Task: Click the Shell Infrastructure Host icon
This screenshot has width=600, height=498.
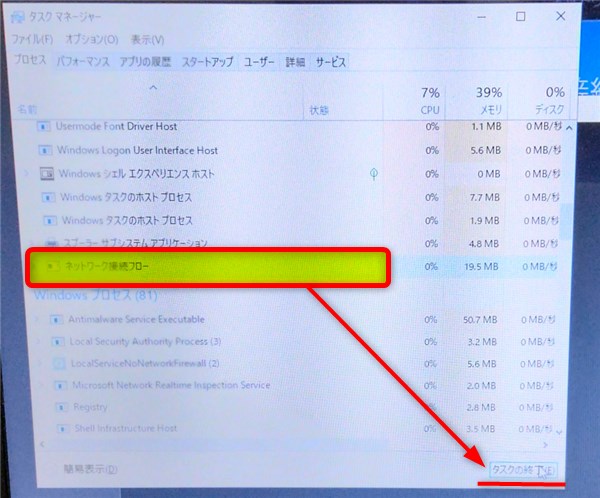Action: click(x=63, y=428)
